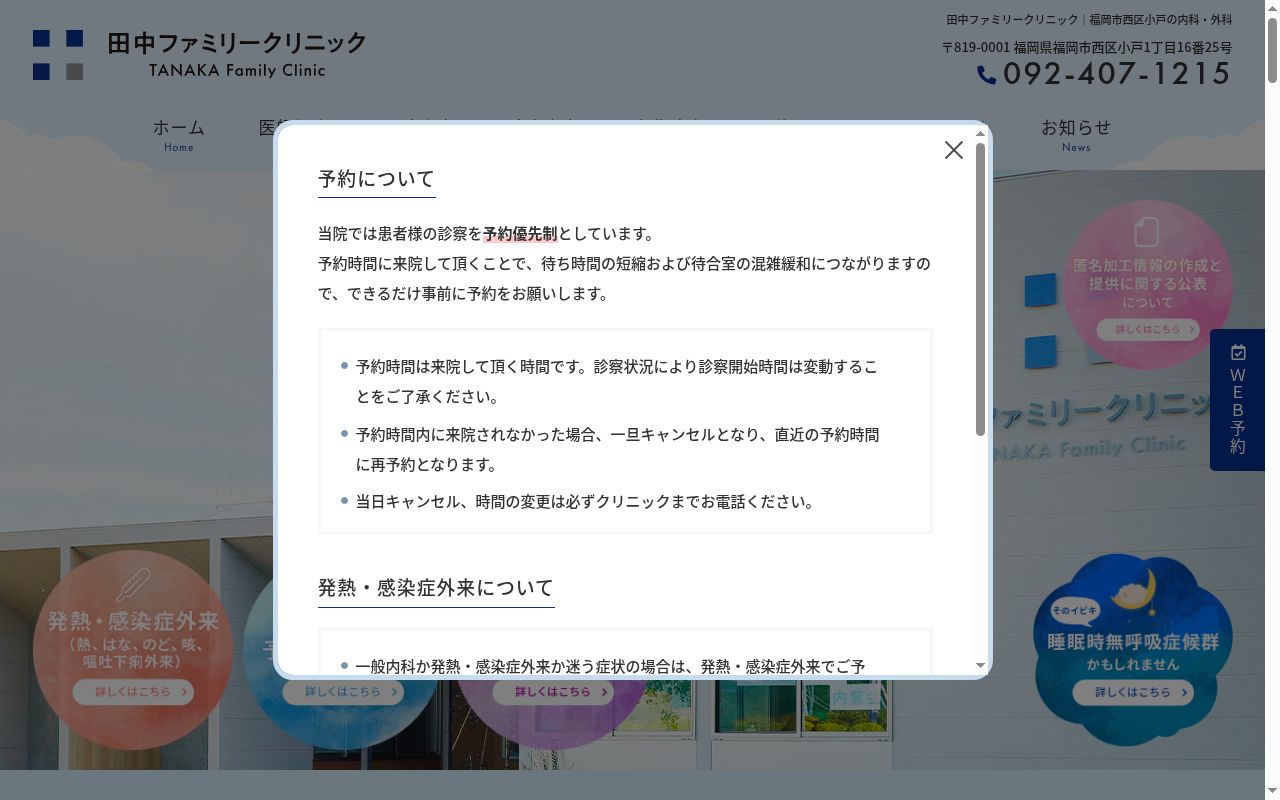This screenshot has width=1280, height=800.
Task: Click the bullet 予約時間は来院して頂く時間です
Action: 617,382
